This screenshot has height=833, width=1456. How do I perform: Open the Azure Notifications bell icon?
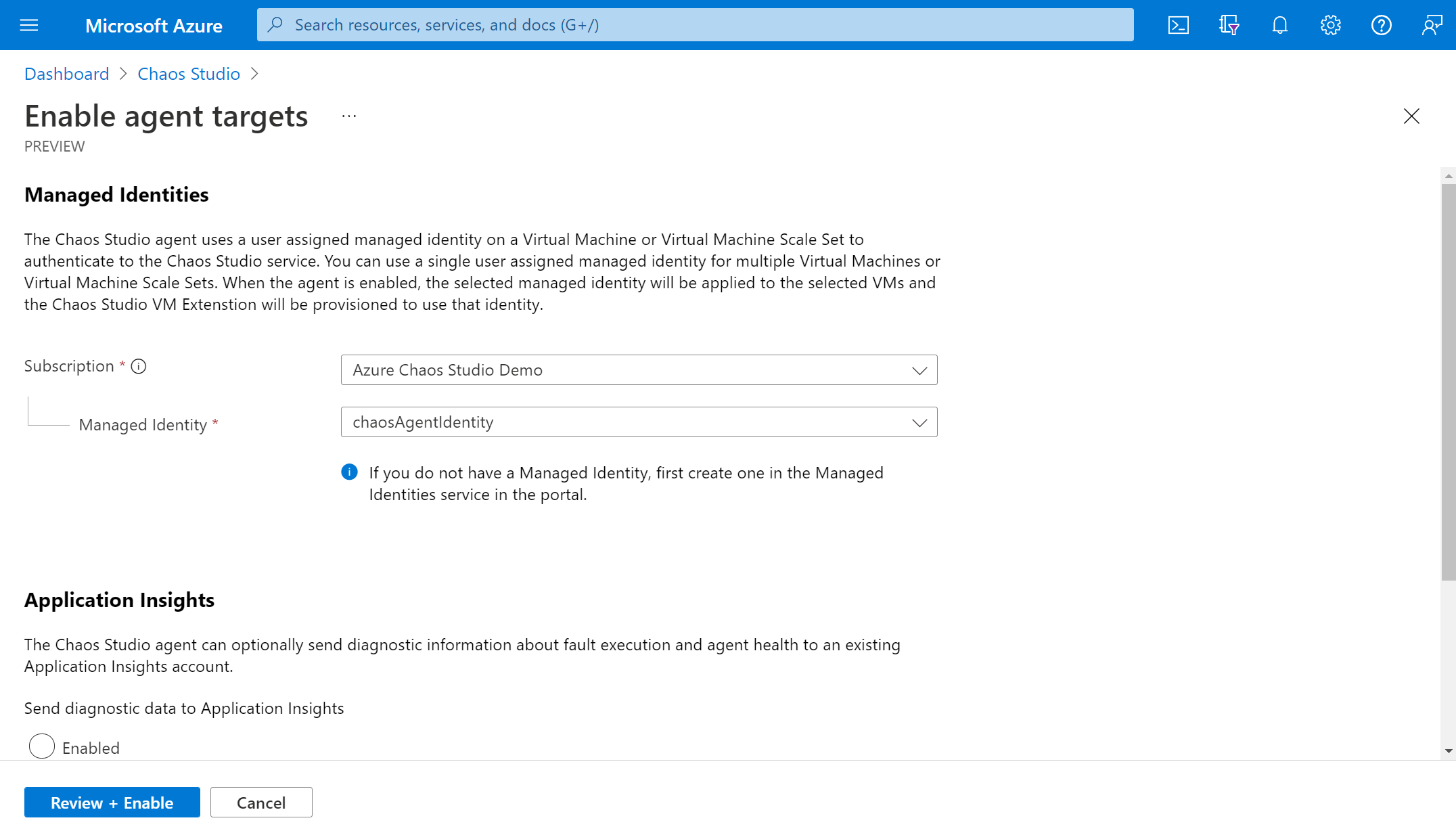coord(1280,25)
